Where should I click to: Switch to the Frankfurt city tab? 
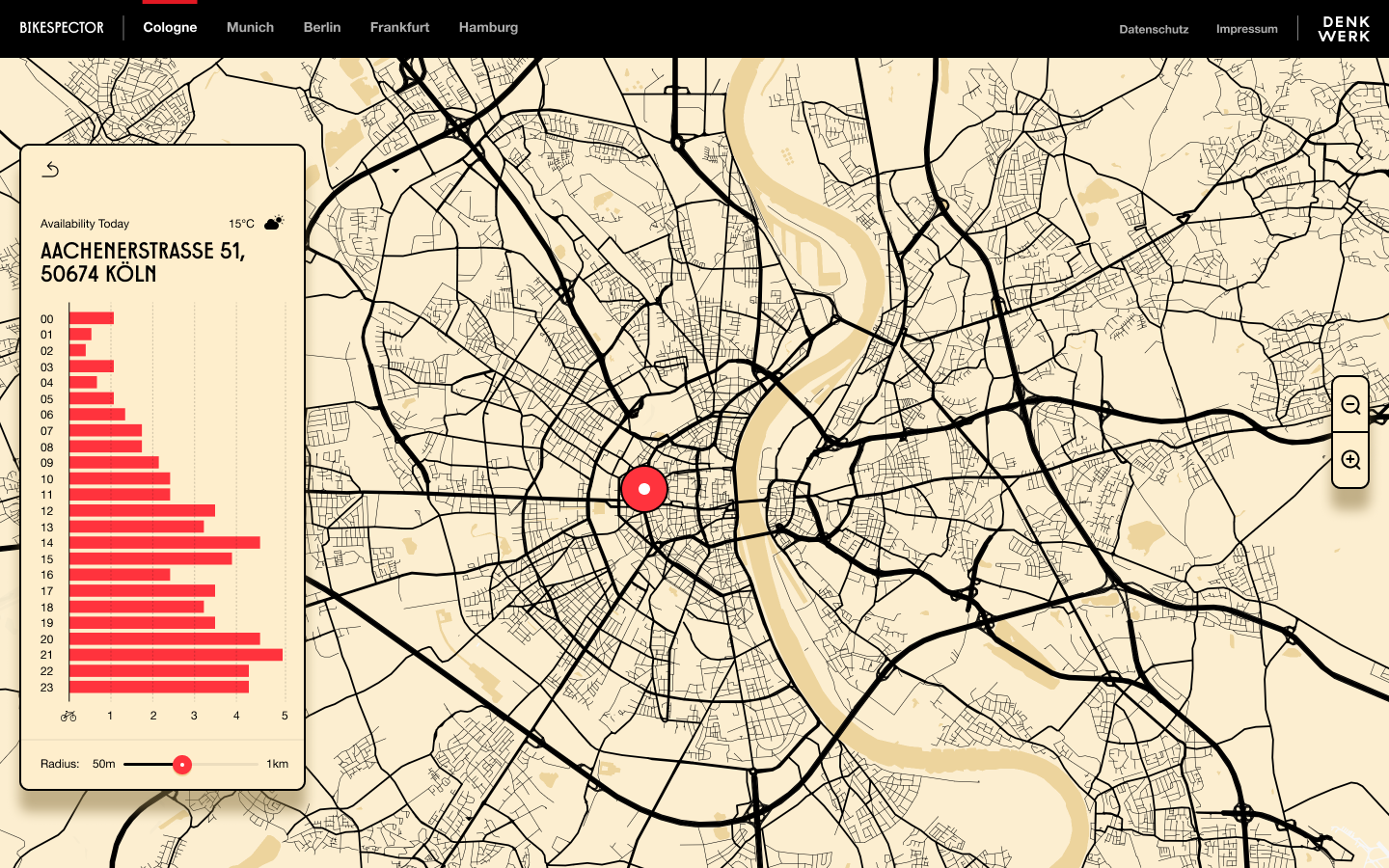[399, 28]
